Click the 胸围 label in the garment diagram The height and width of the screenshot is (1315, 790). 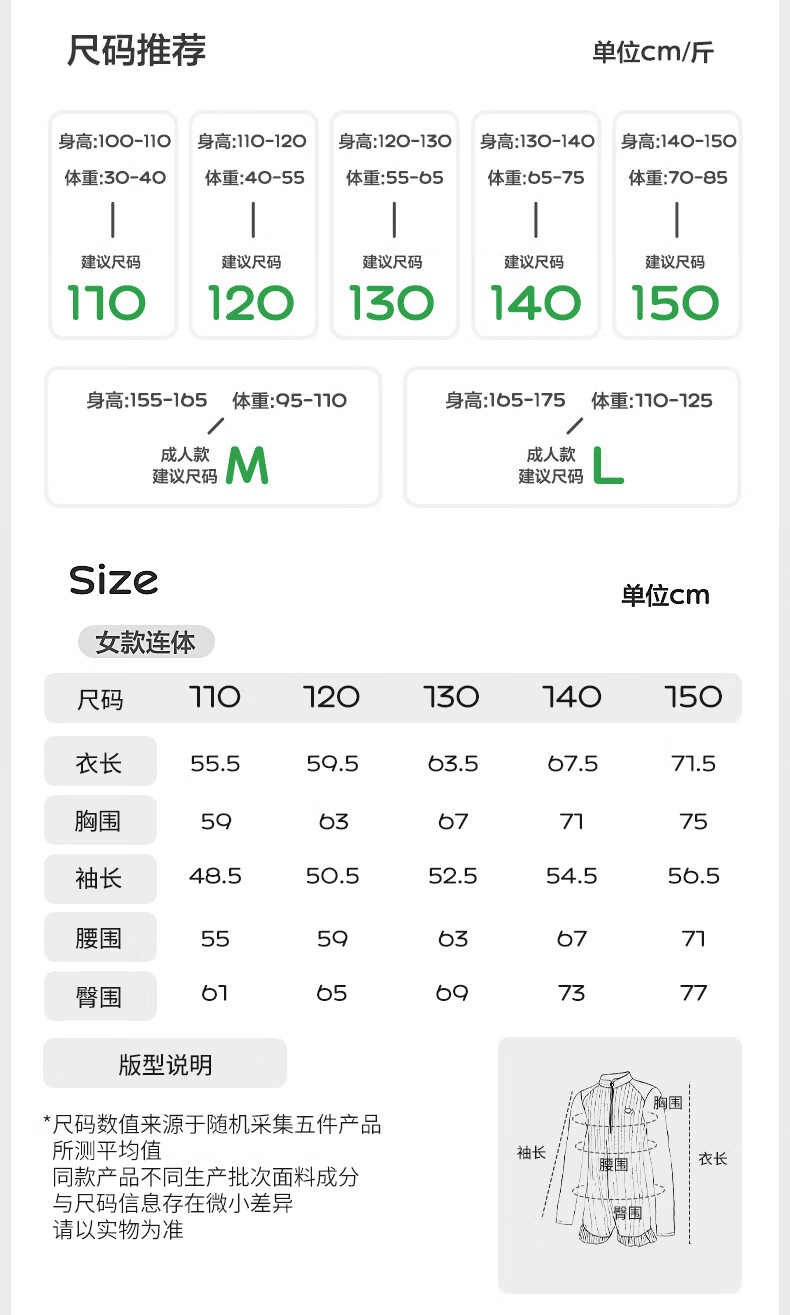pyautogui.click(x=668, y=1102)
